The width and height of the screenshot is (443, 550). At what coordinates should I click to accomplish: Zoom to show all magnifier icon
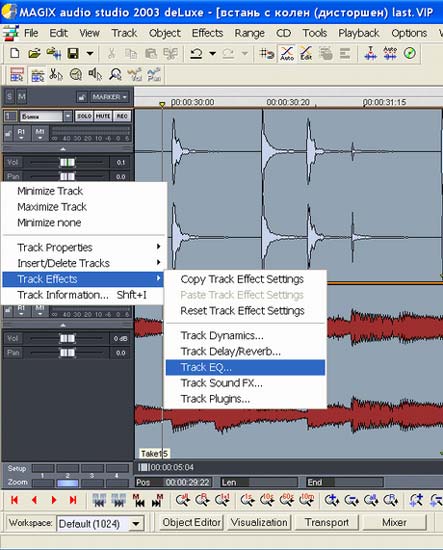183,500
